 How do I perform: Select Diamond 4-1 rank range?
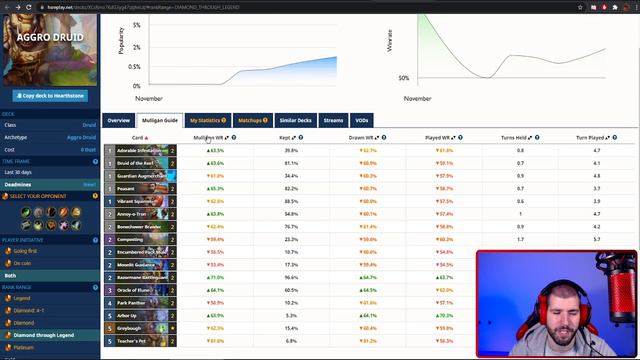pos(50,310)
